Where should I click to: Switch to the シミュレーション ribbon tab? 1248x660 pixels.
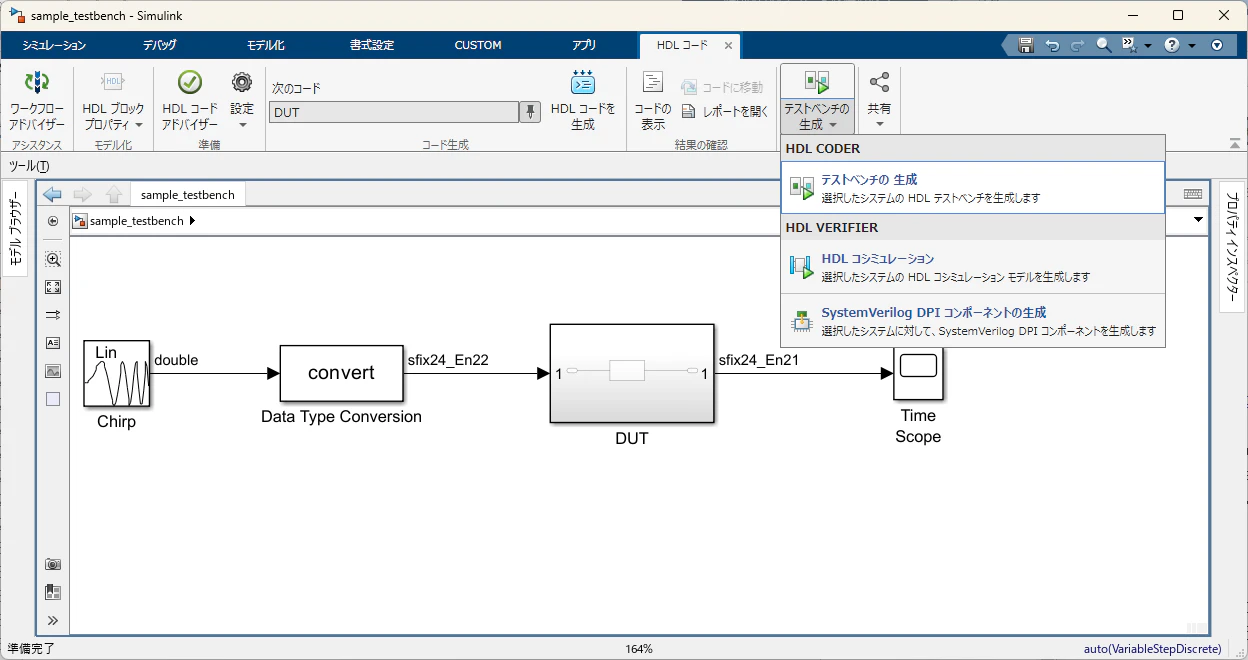pos(54,45)
